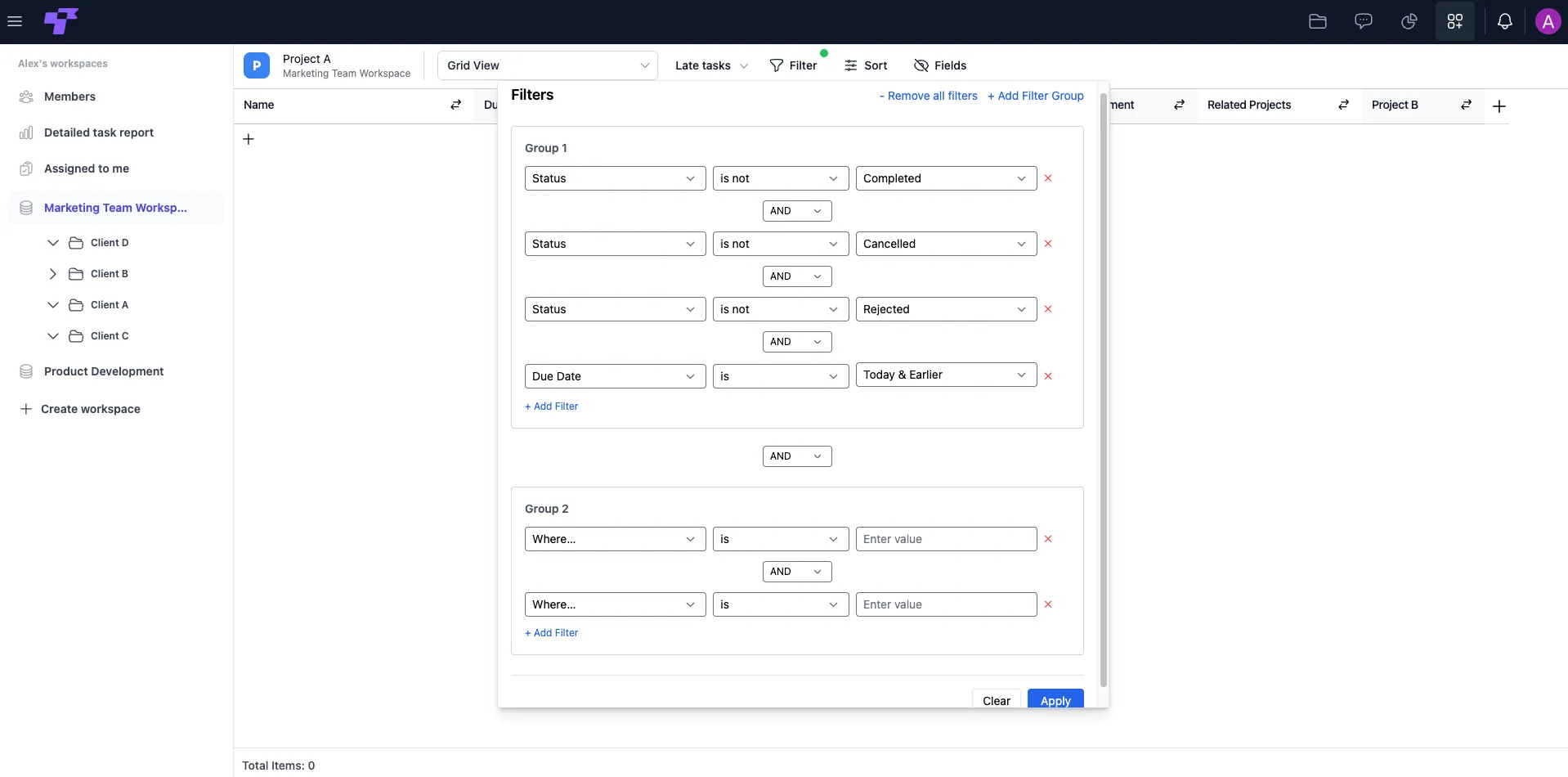The height and width of the screenshot is (777, 1568).
Task: Open the Fields menu
Action: (939, 65)
